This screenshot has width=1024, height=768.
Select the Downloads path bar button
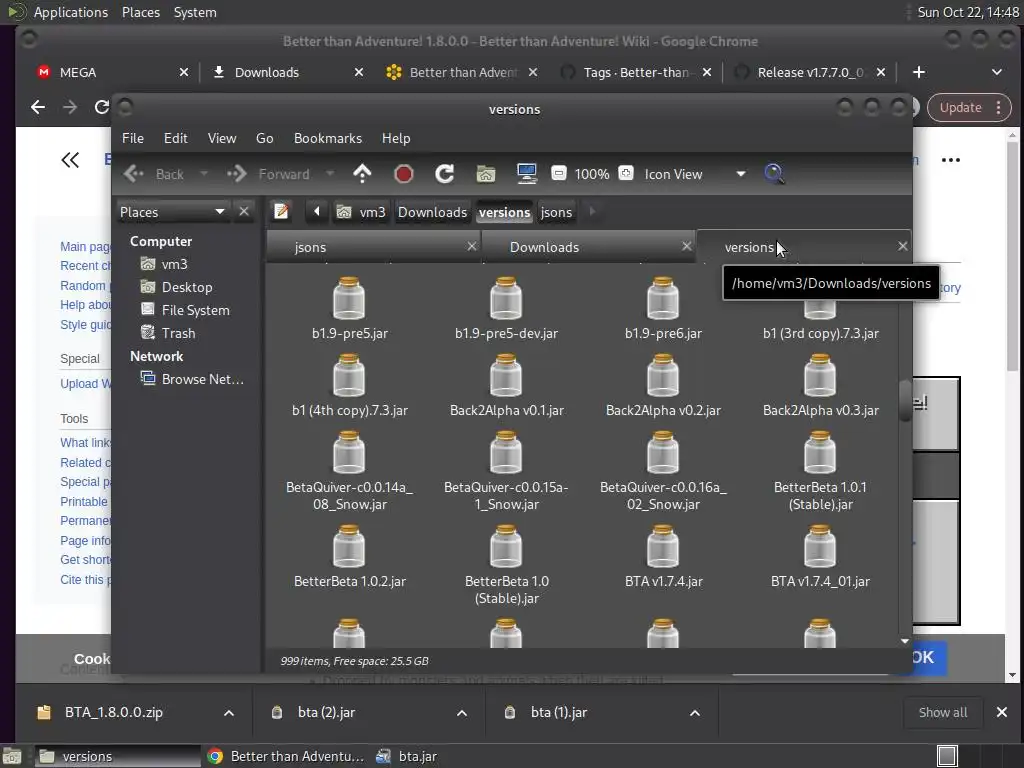coord(432,212)
